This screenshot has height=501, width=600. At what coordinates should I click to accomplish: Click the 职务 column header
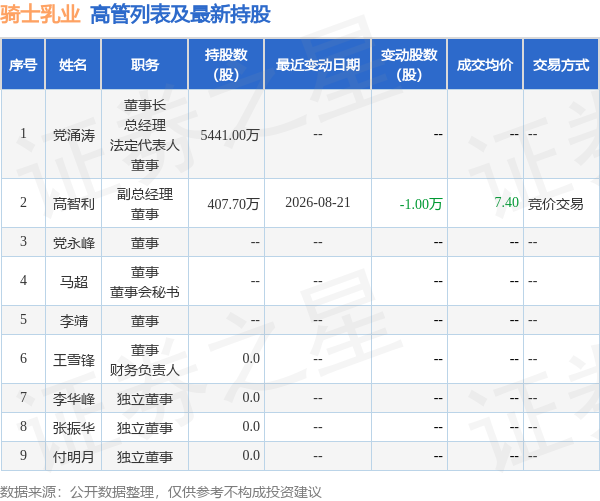tap(145, 64)
